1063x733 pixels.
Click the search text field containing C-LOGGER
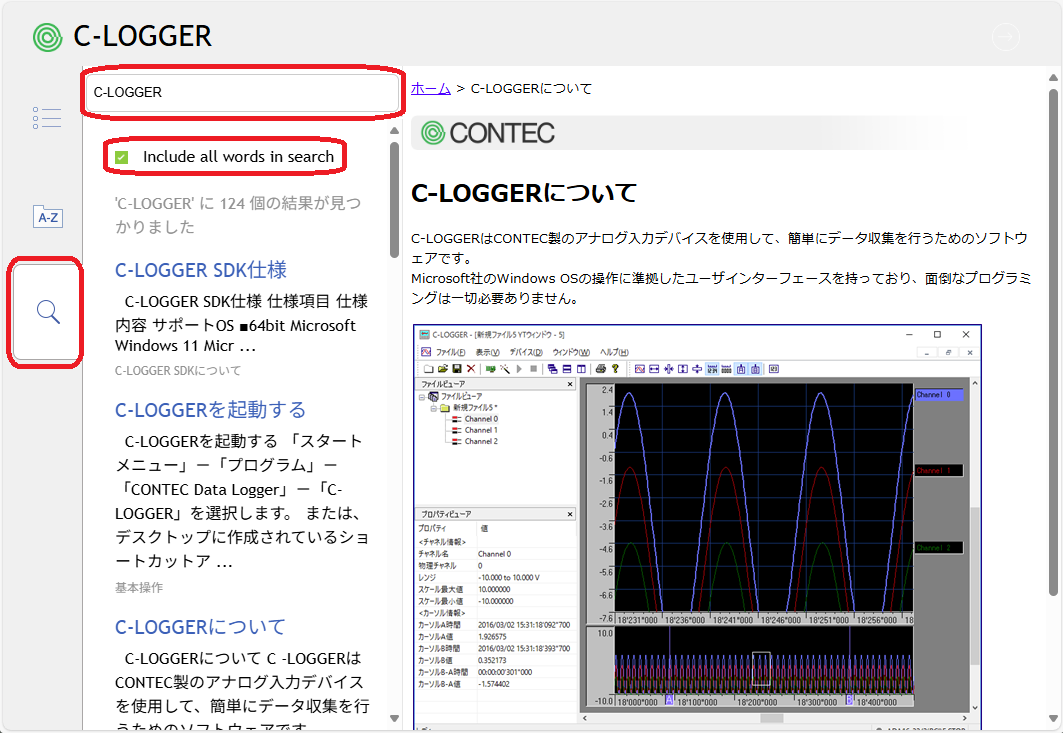point(240,92)
